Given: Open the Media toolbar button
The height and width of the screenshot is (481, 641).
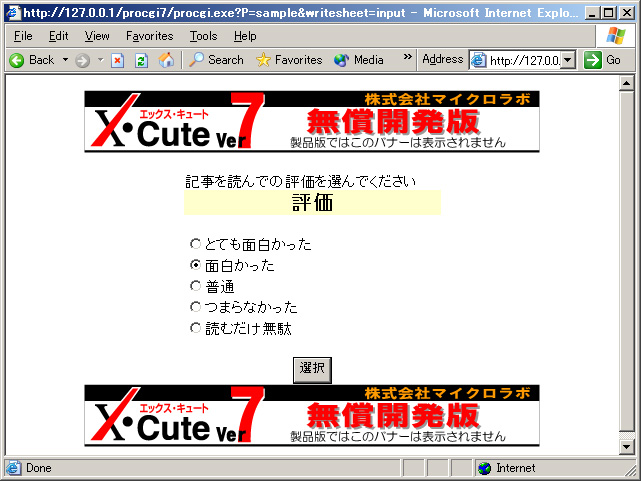Looking at the screenshot, I should tap(359, 60).
